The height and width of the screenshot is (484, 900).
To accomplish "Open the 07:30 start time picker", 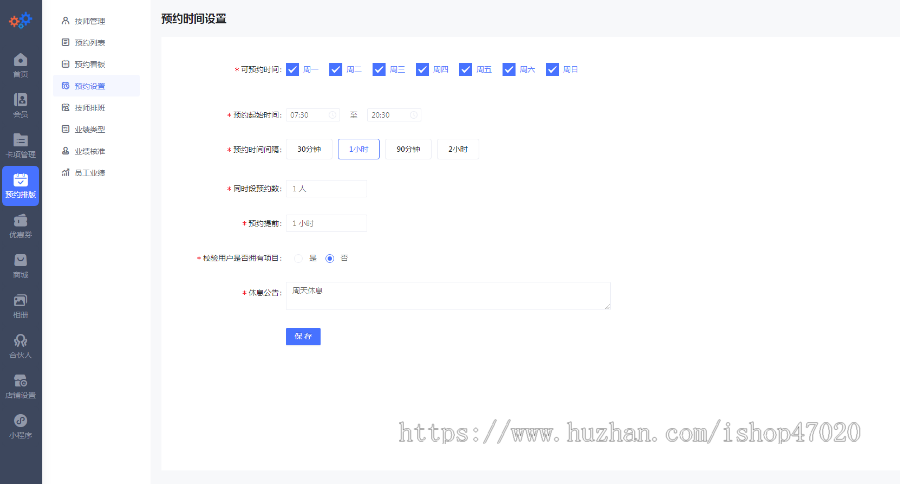I will point(313,115).
